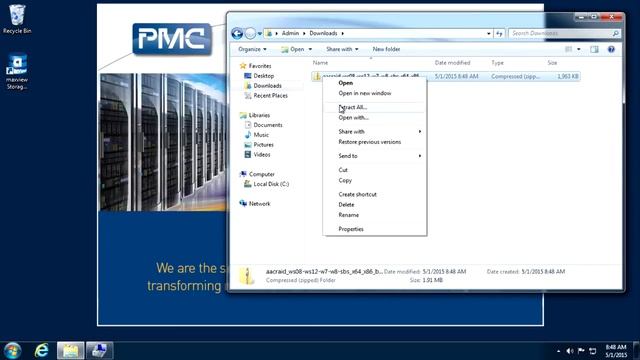Click Admin in the address breadcrumb
Screen dimensions: 640x360
click(x=290, y=33)
